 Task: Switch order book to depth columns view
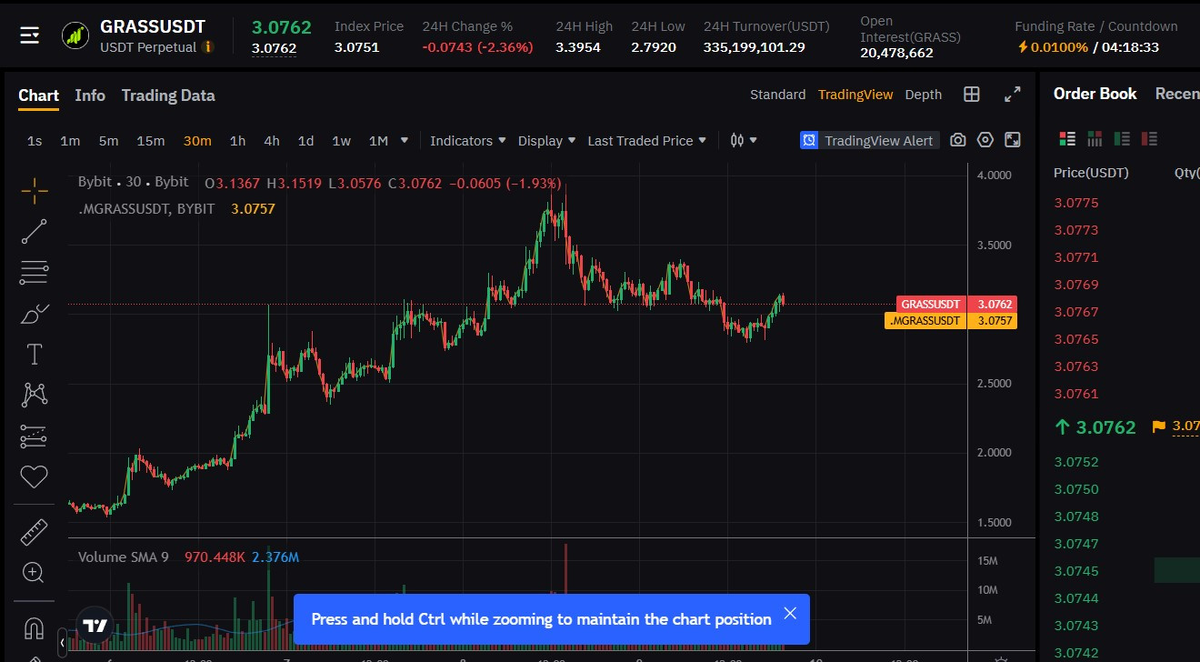click(1095, 139)
